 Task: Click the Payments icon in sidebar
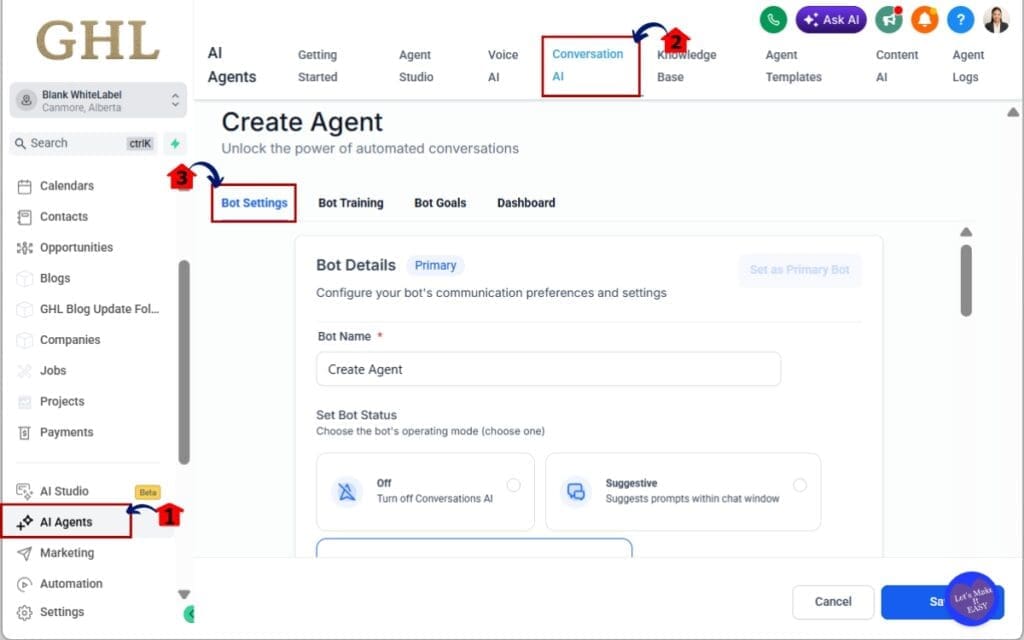[x=24, y=432]
